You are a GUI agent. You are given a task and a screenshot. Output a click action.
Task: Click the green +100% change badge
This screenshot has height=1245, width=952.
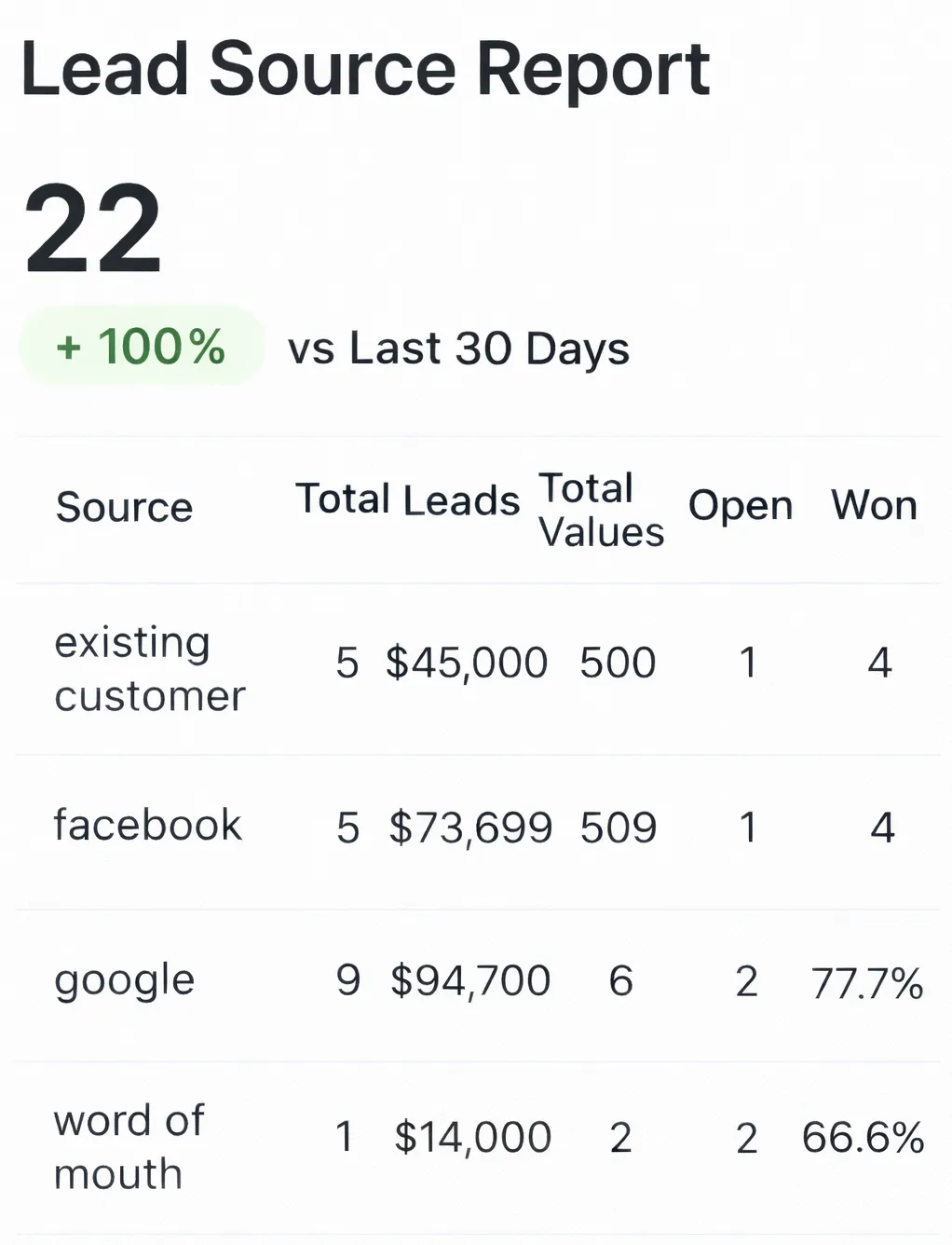click(x=141, y=347)
